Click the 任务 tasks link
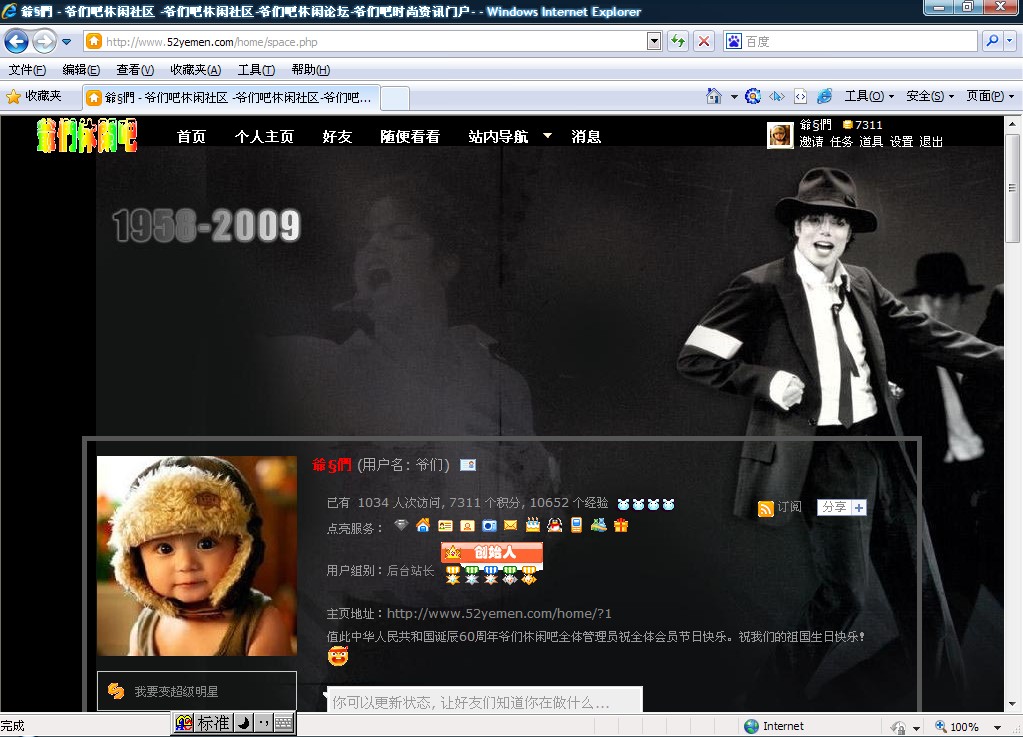 [x=841, y=142]
